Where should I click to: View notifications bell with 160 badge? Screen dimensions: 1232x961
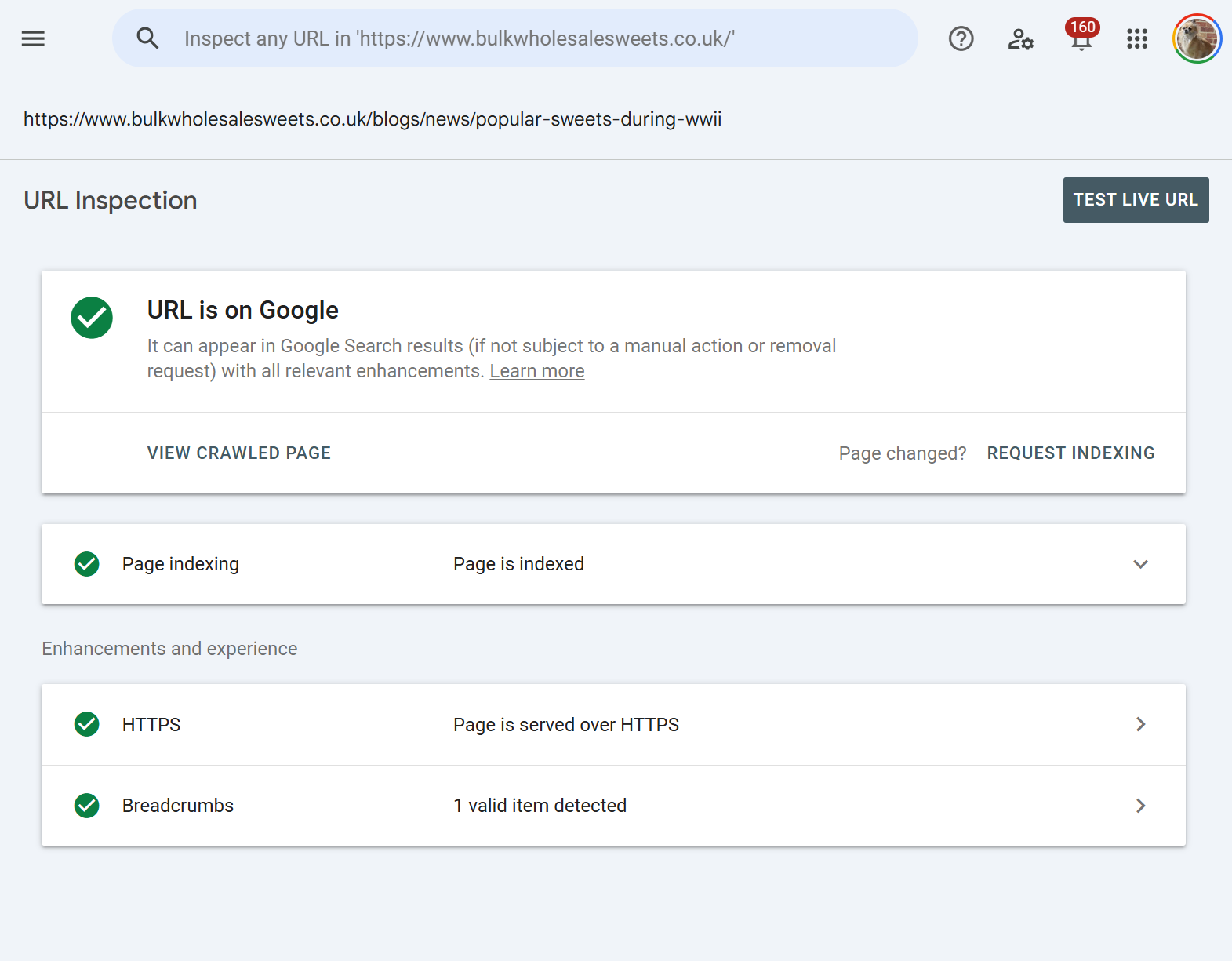point(1081,38)
